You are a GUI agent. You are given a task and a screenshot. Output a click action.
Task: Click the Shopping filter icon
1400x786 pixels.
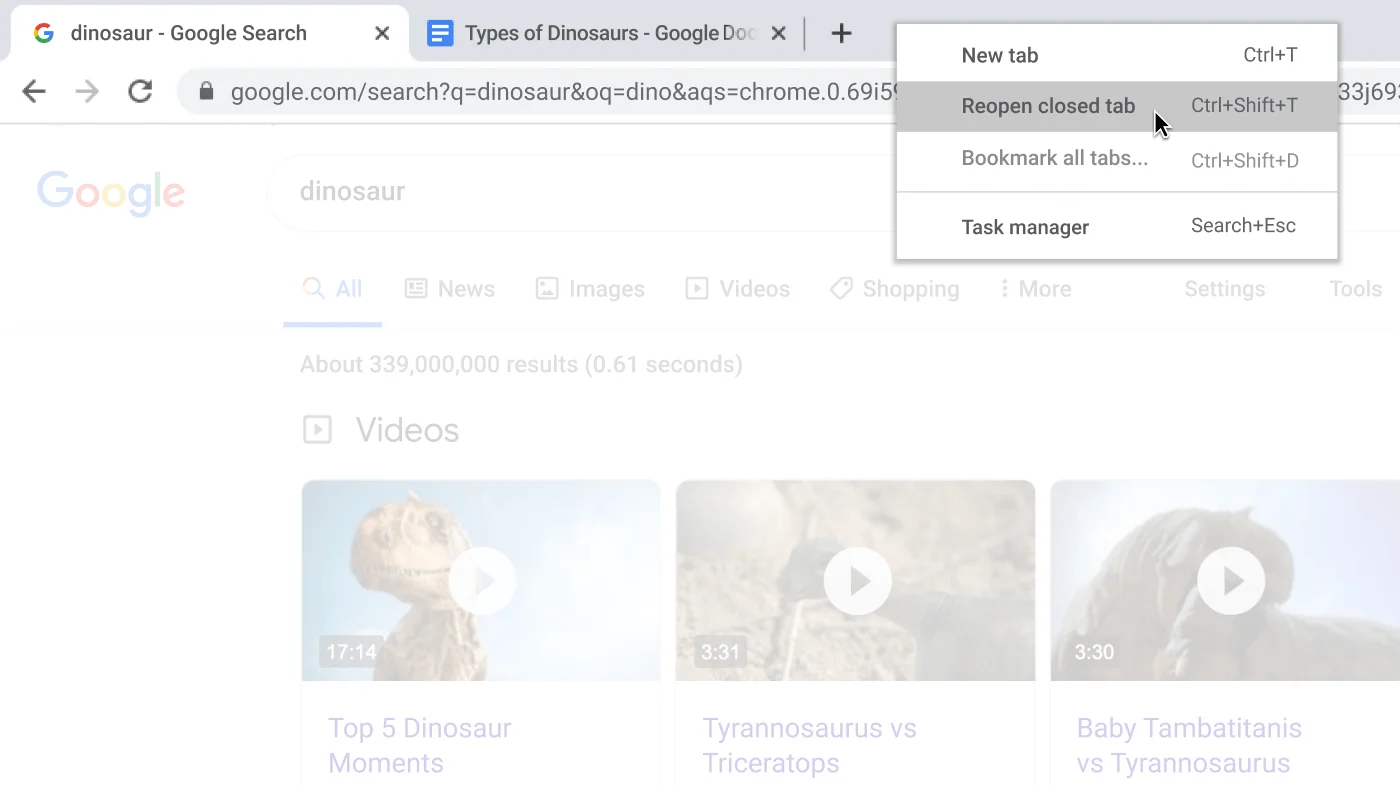tap(839, 288)
